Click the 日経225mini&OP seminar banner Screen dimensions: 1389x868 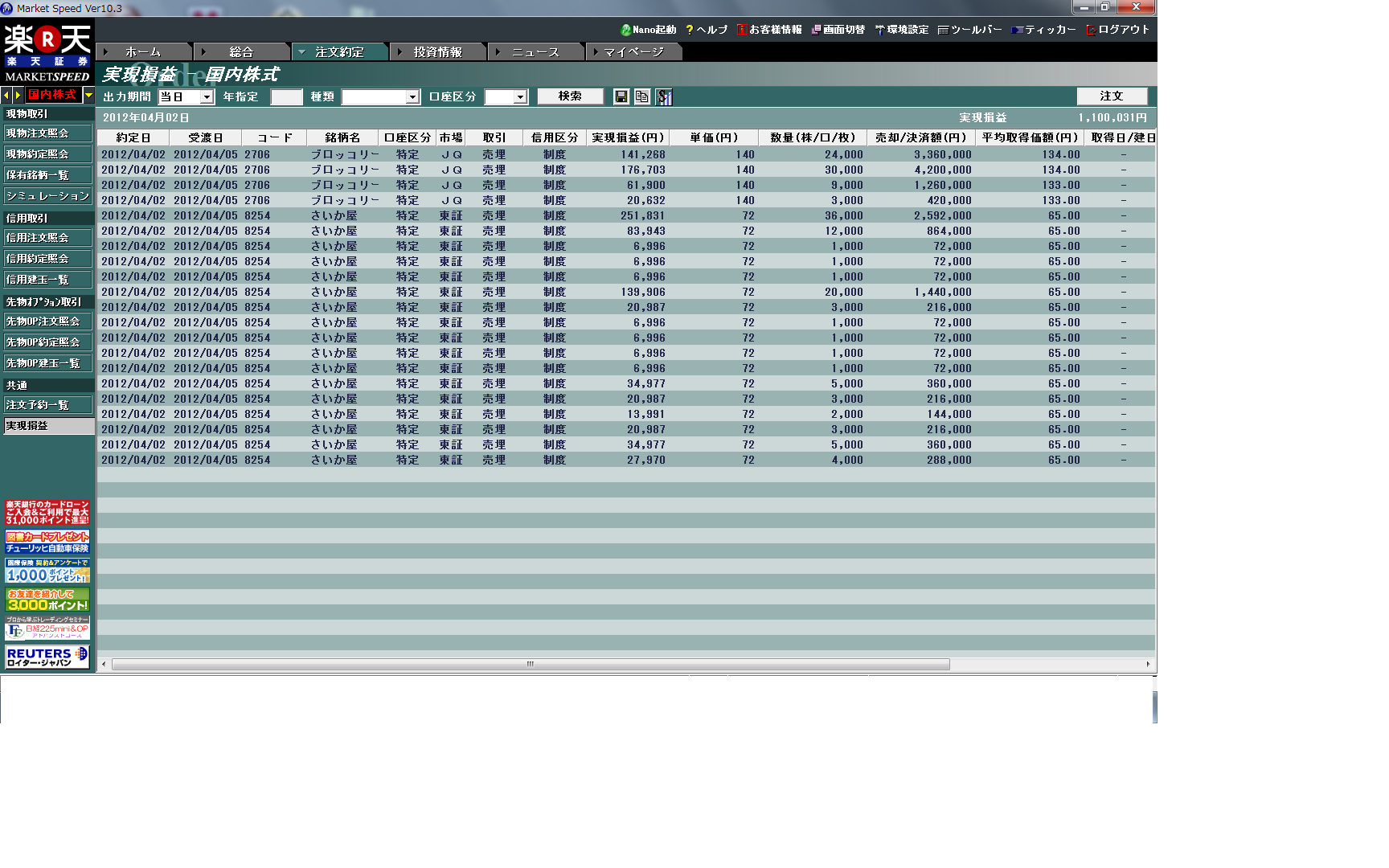point(47,628)
